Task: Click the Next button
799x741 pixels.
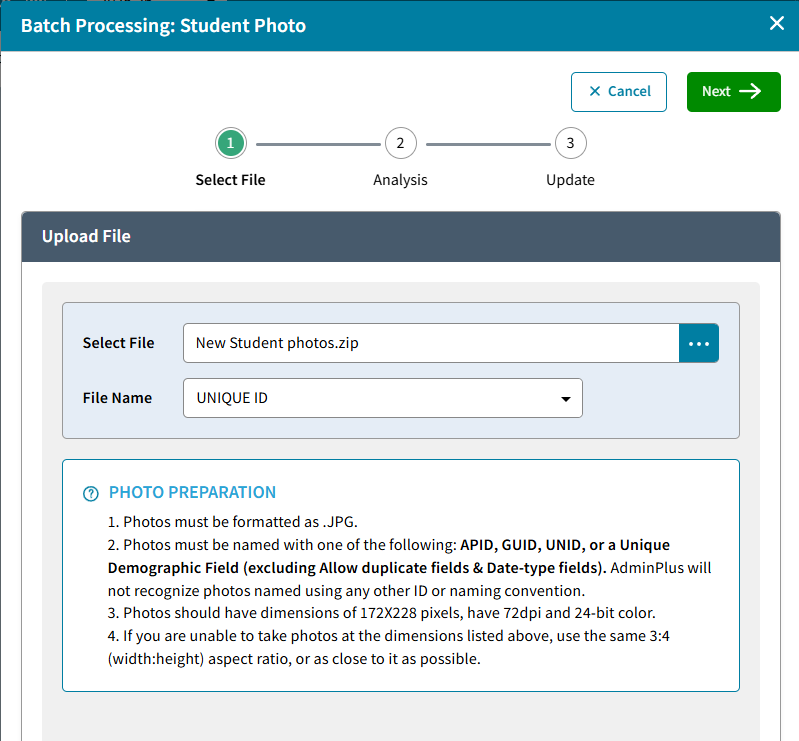Action: pyautogui.click(x=733, y=92)
